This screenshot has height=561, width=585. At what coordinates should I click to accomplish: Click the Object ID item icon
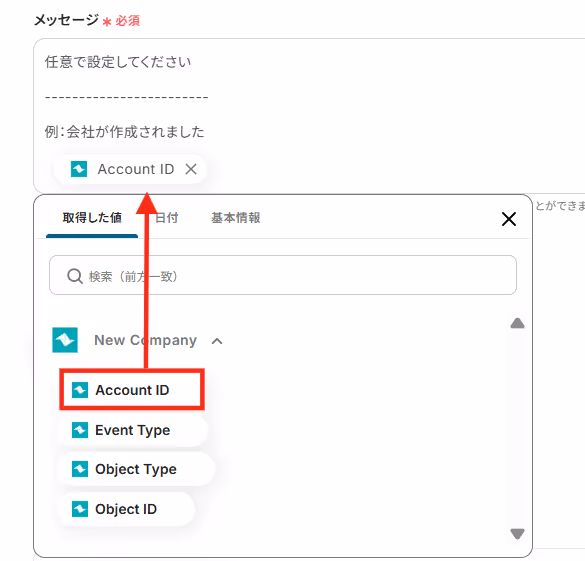pos(80,509)
